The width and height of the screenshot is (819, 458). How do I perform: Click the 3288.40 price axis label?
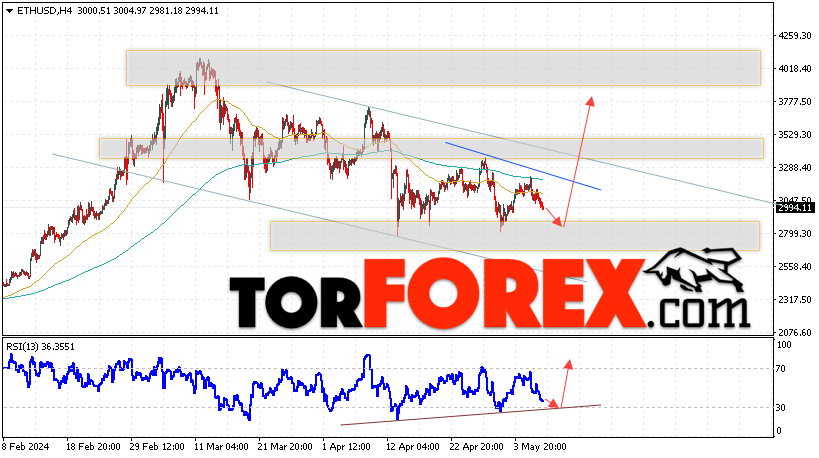[x=794, y=168]
